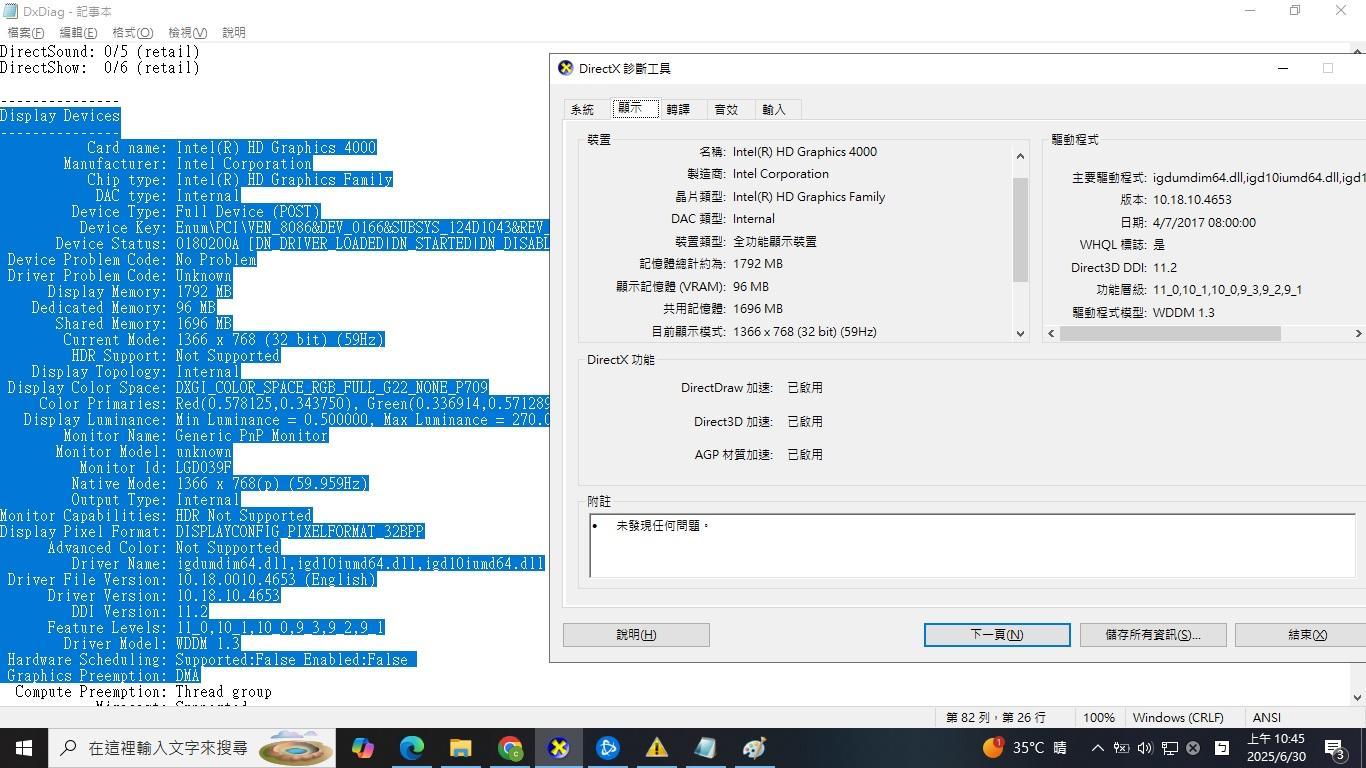Open the clock showing 上午 10:45
Screen dimensions: 1366x768
[x=1275, y=748]
